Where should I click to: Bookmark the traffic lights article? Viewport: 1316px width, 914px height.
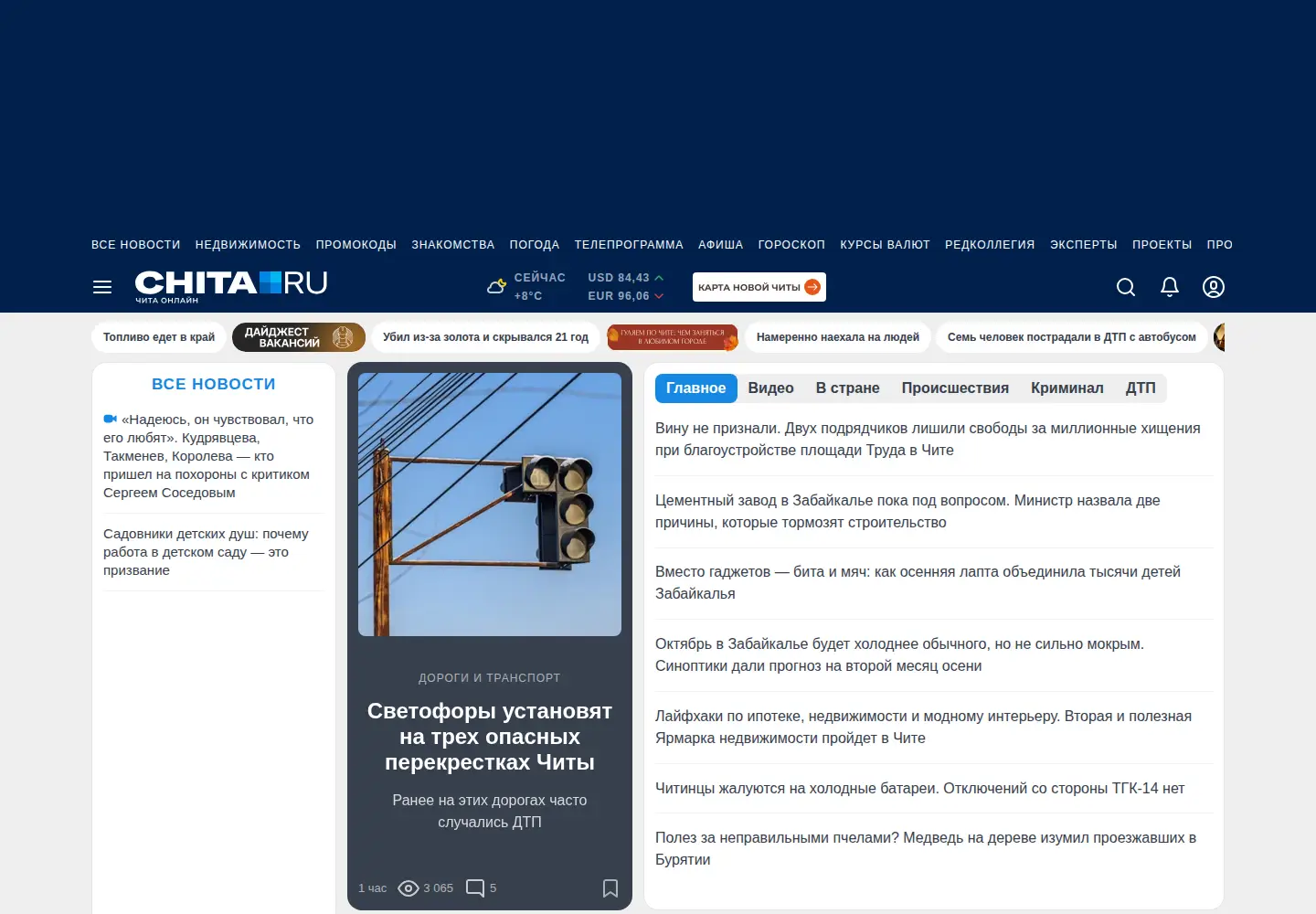point(610,888)
